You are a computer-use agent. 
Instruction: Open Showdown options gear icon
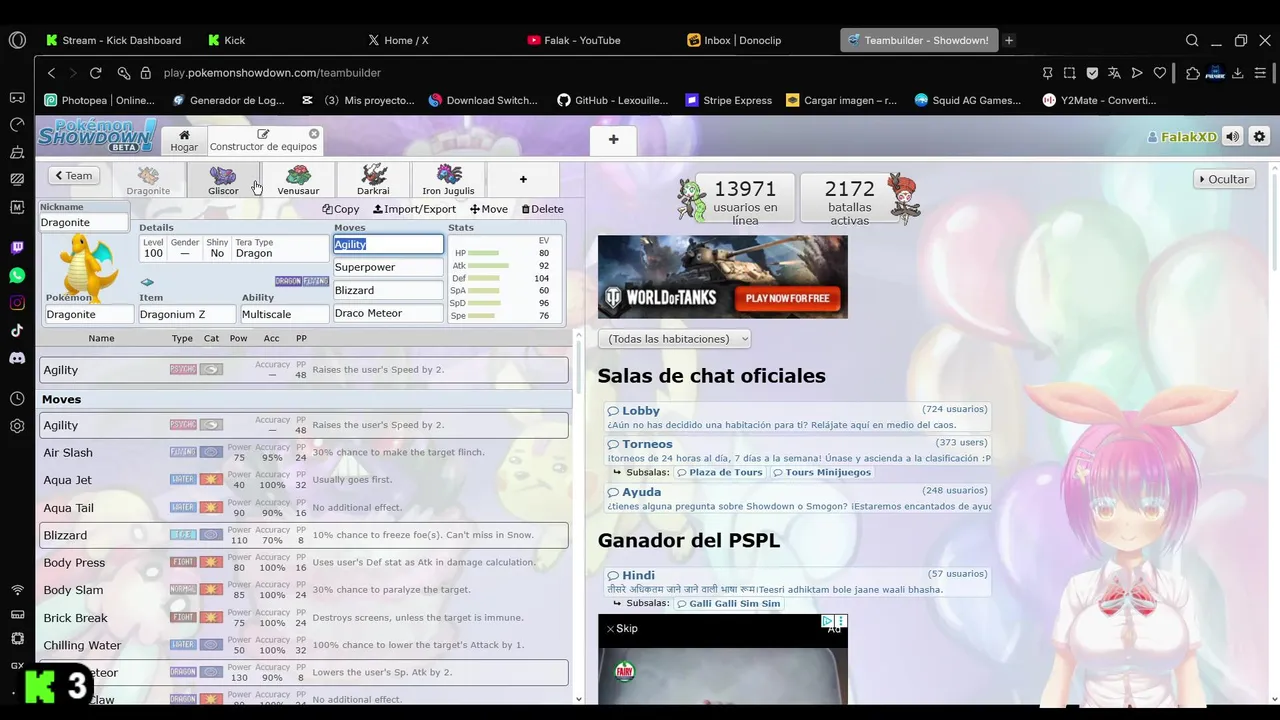pyautogui.click(x=1259, y=137)
